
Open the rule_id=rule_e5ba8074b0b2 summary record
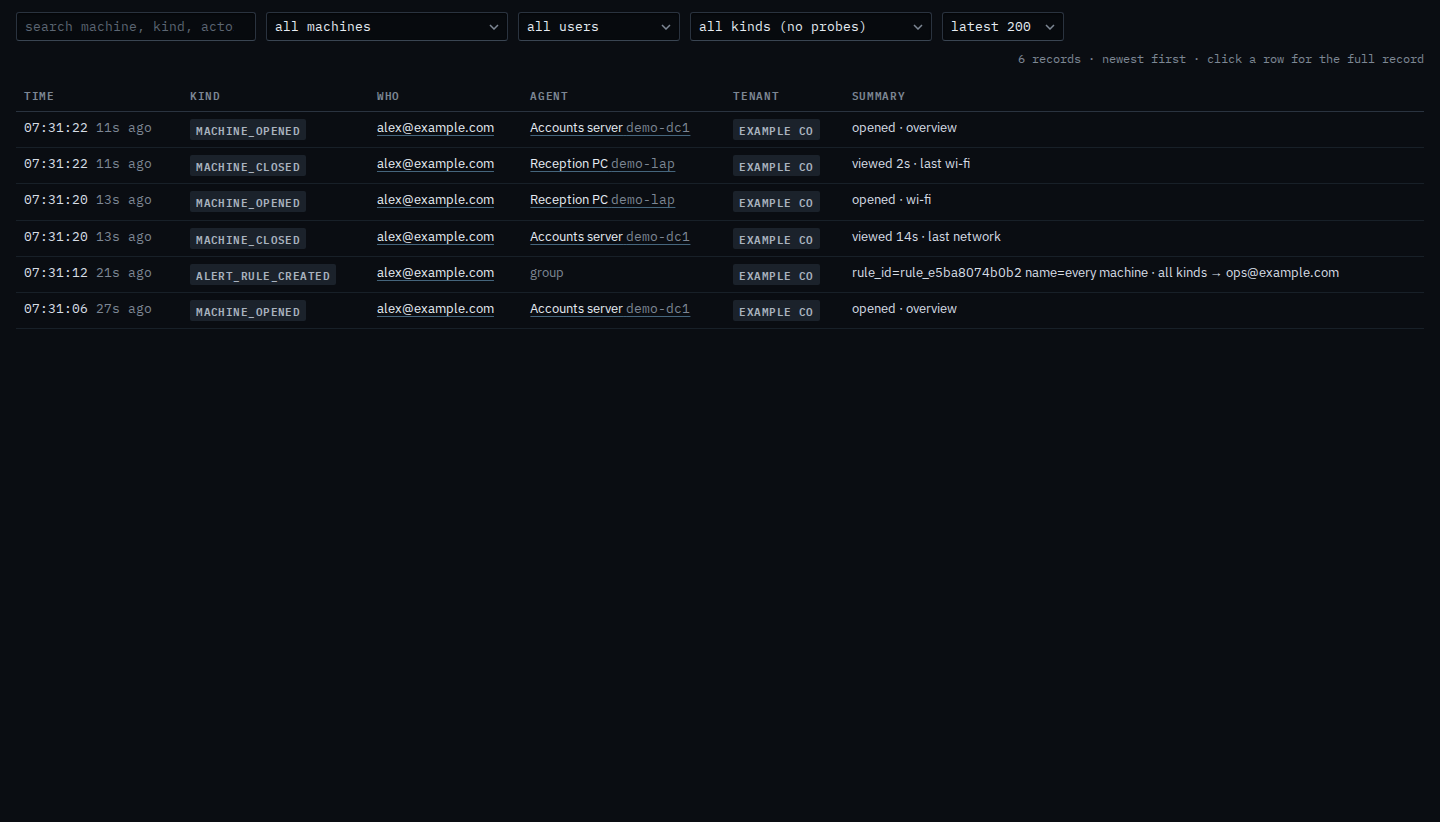point(1095,273)
